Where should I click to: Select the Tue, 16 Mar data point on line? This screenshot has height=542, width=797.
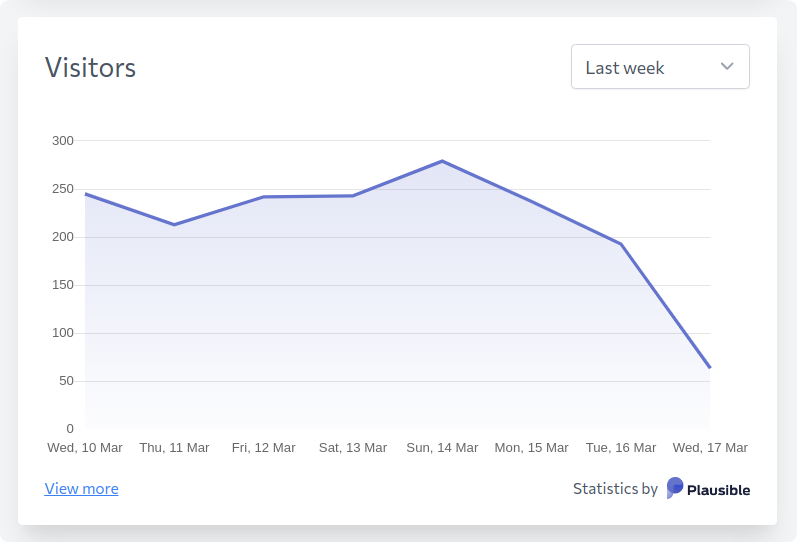click(x=621, y=244)
